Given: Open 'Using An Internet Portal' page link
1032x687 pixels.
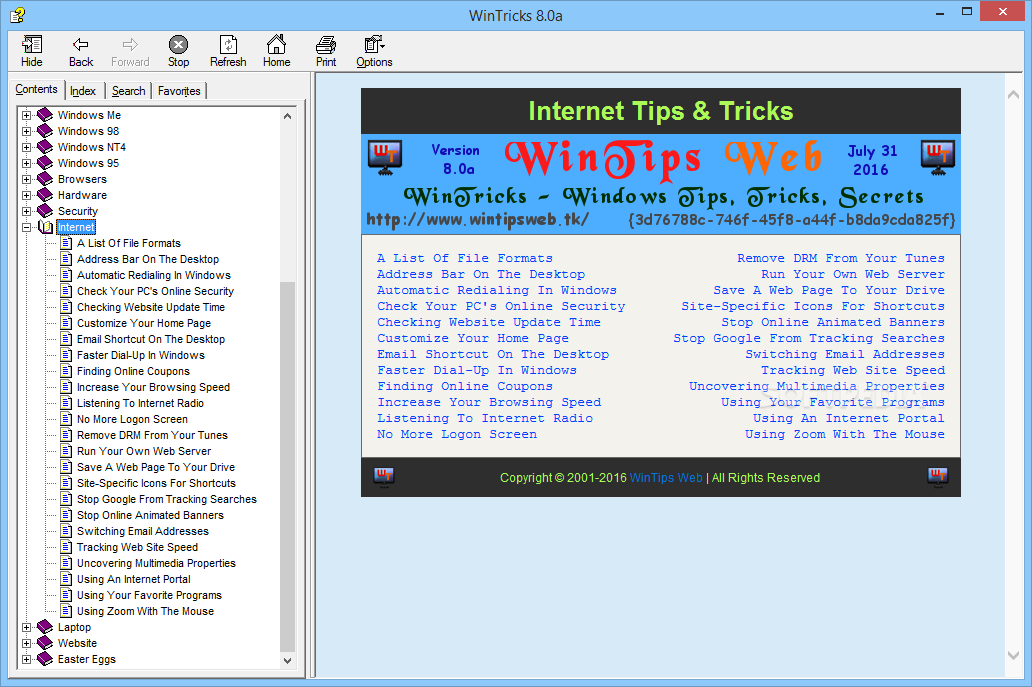Looking at the screenshot, I should point(848,418).
